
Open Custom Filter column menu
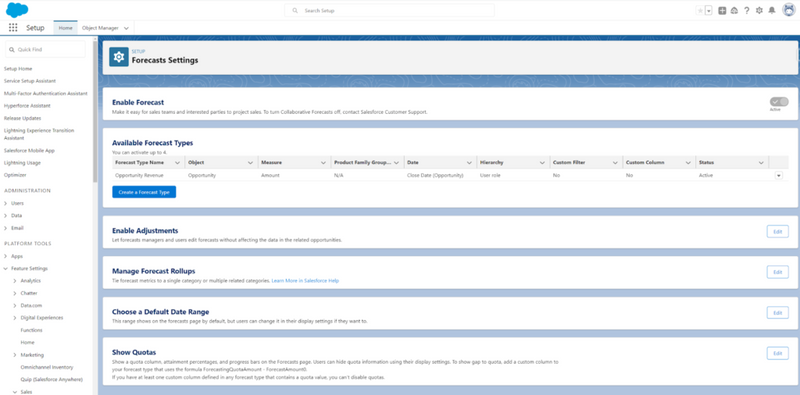tap(615, 162)
